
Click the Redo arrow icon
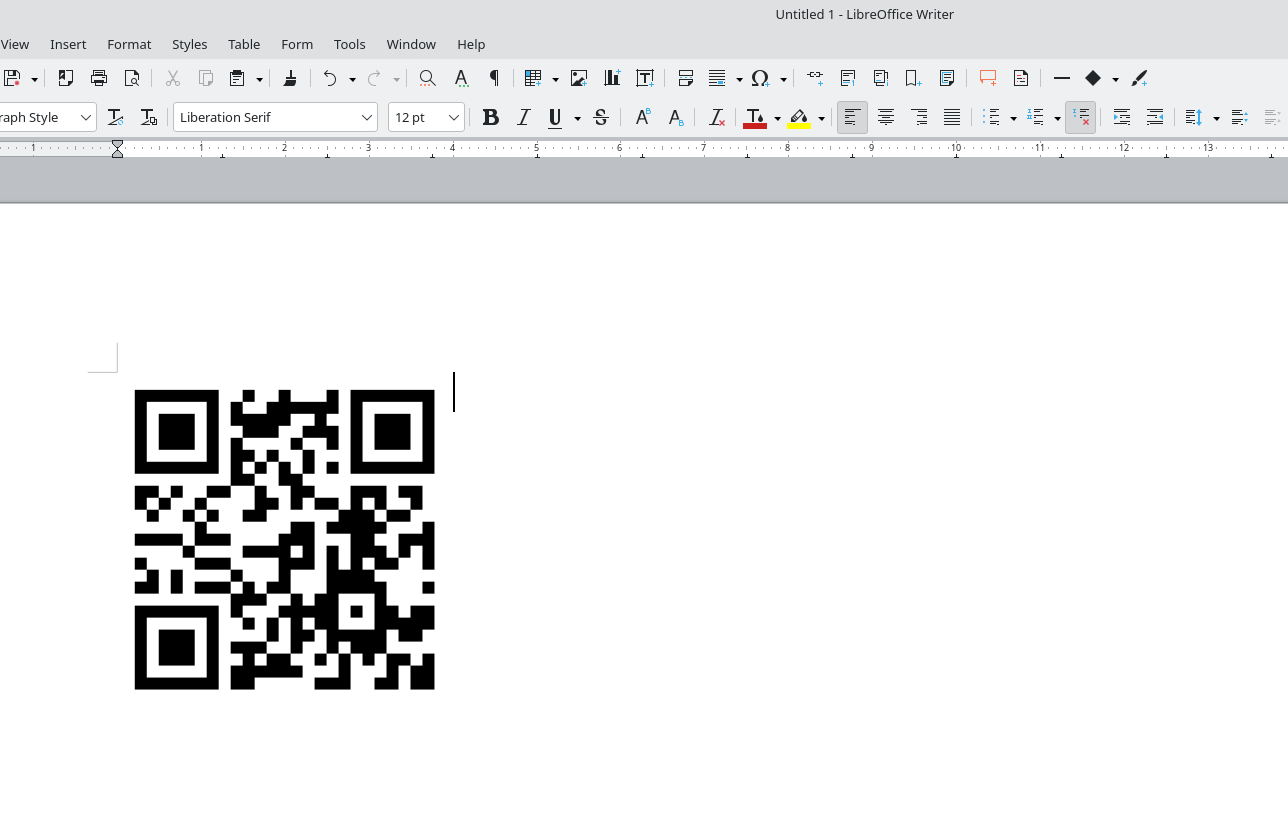pos(375,78)
